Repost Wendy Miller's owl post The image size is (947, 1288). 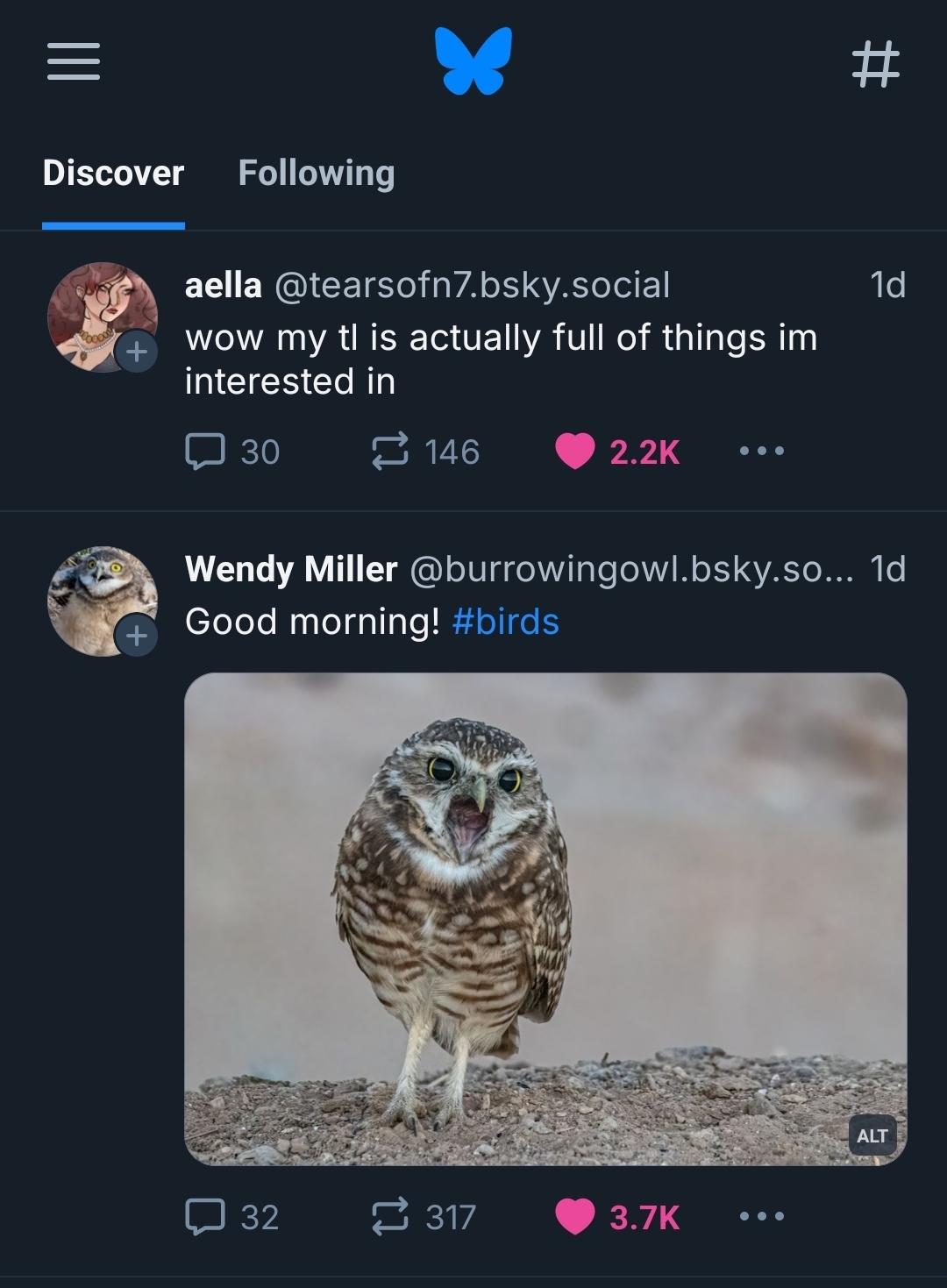[389, 1217]
